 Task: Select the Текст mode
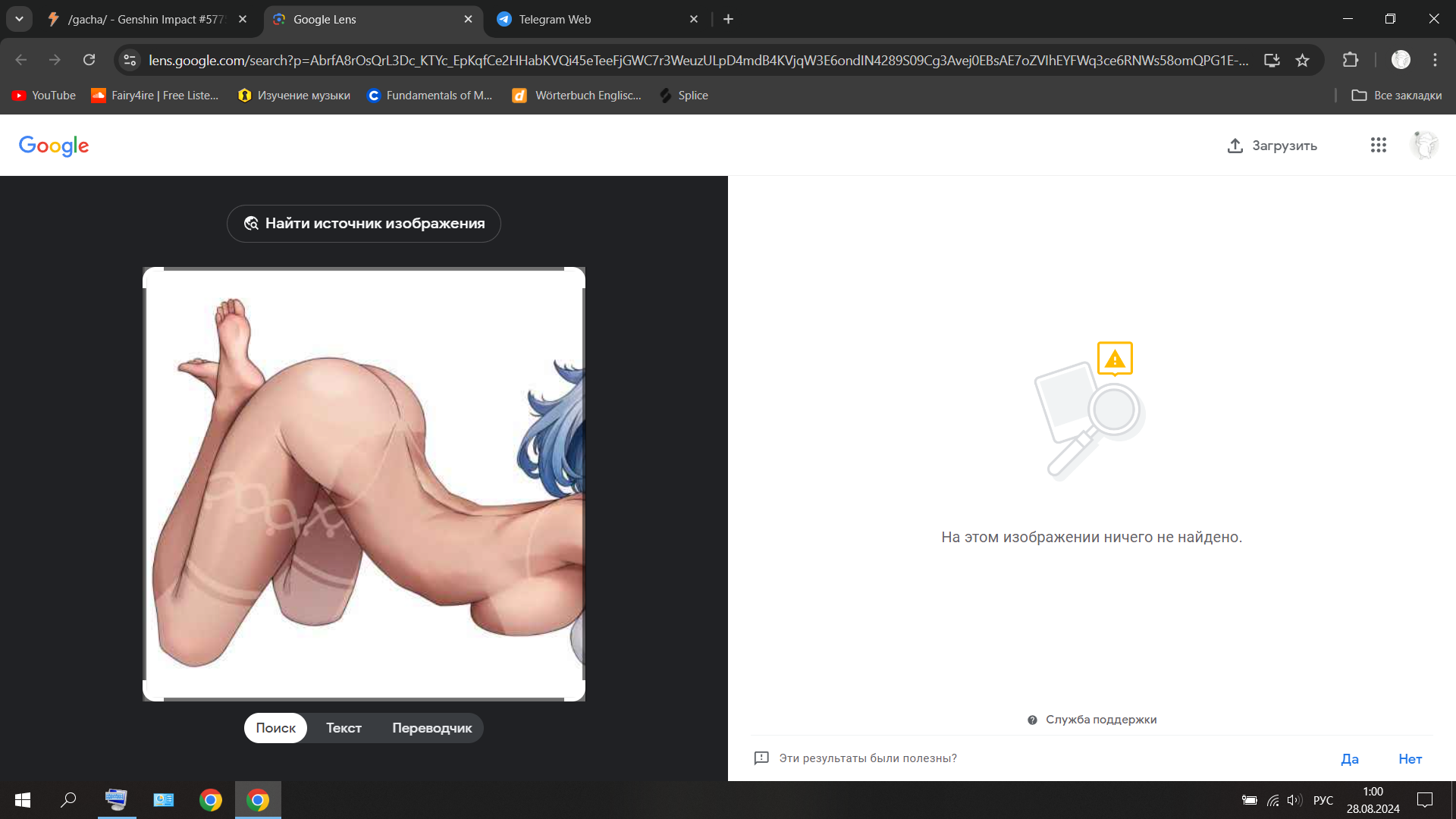344,728
